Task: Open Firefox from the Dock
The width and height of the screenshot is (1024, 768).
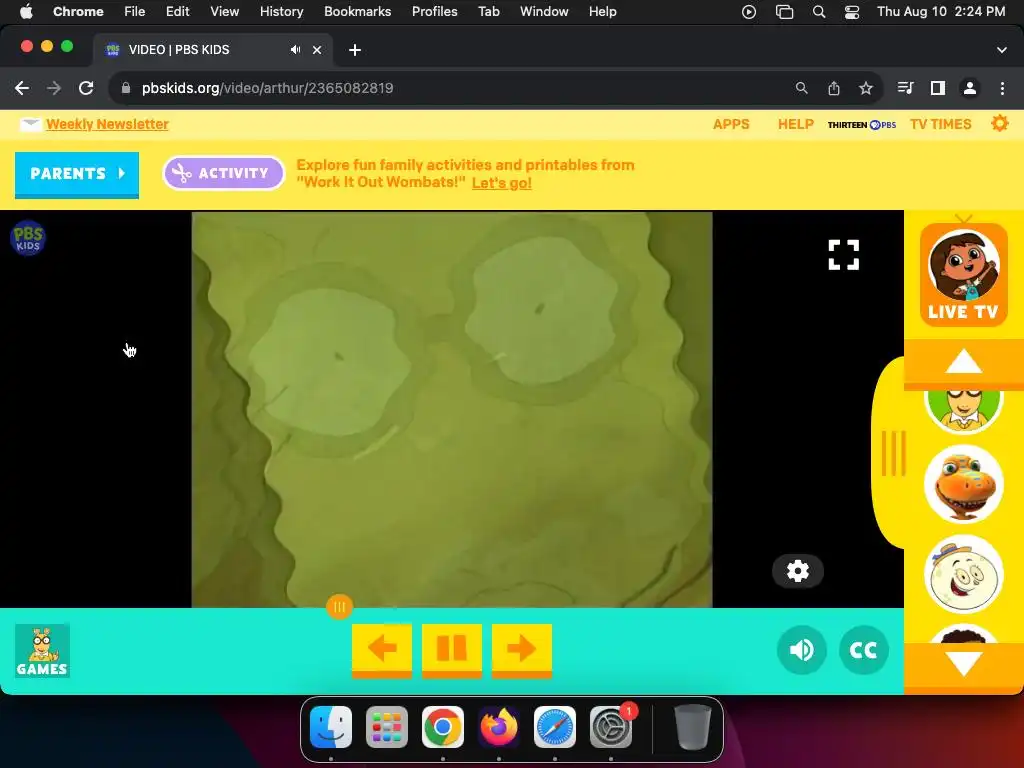Action: pos(499,727)
